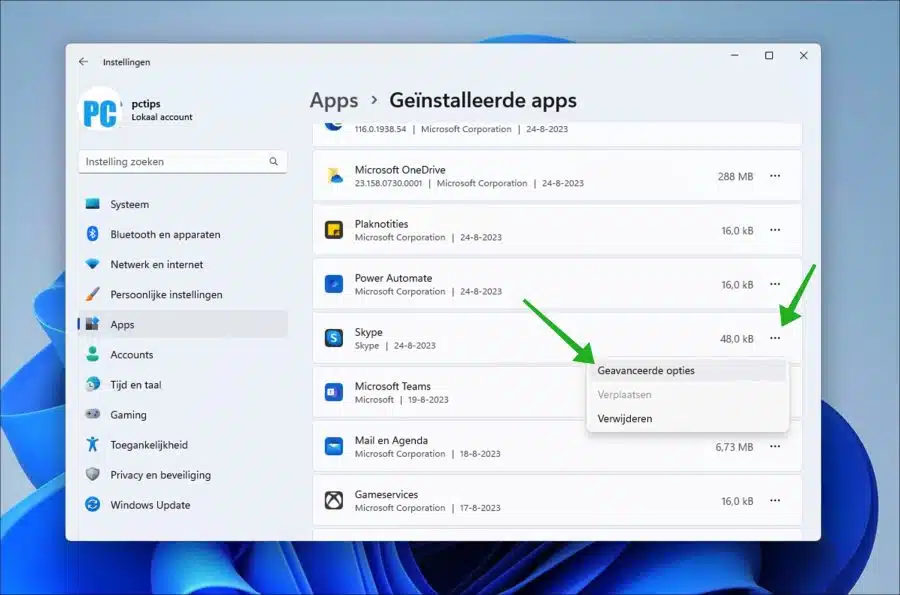This screenshot has height=595, width=900.
Task: Click the Windows Update sync icon
Action: pos(92,504)
